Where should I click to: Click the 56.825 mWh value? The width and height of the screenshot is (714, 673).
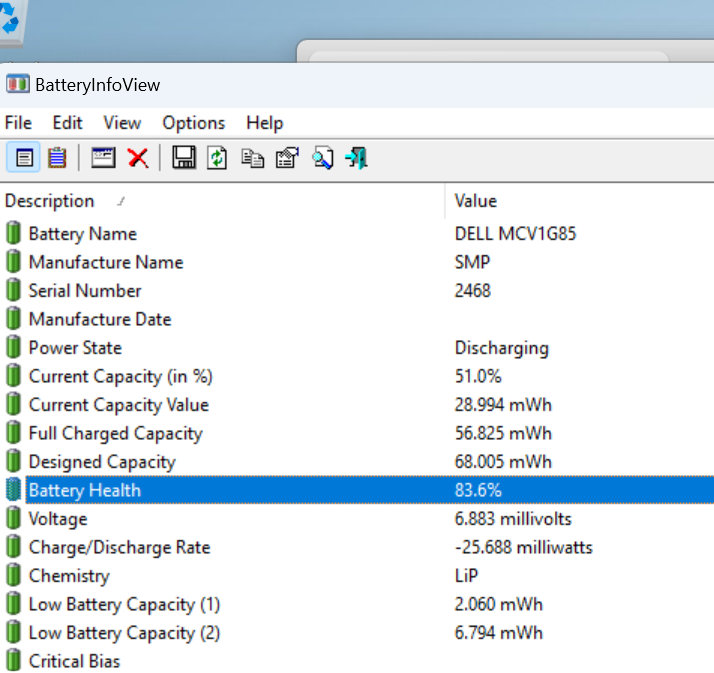point(503,433)
